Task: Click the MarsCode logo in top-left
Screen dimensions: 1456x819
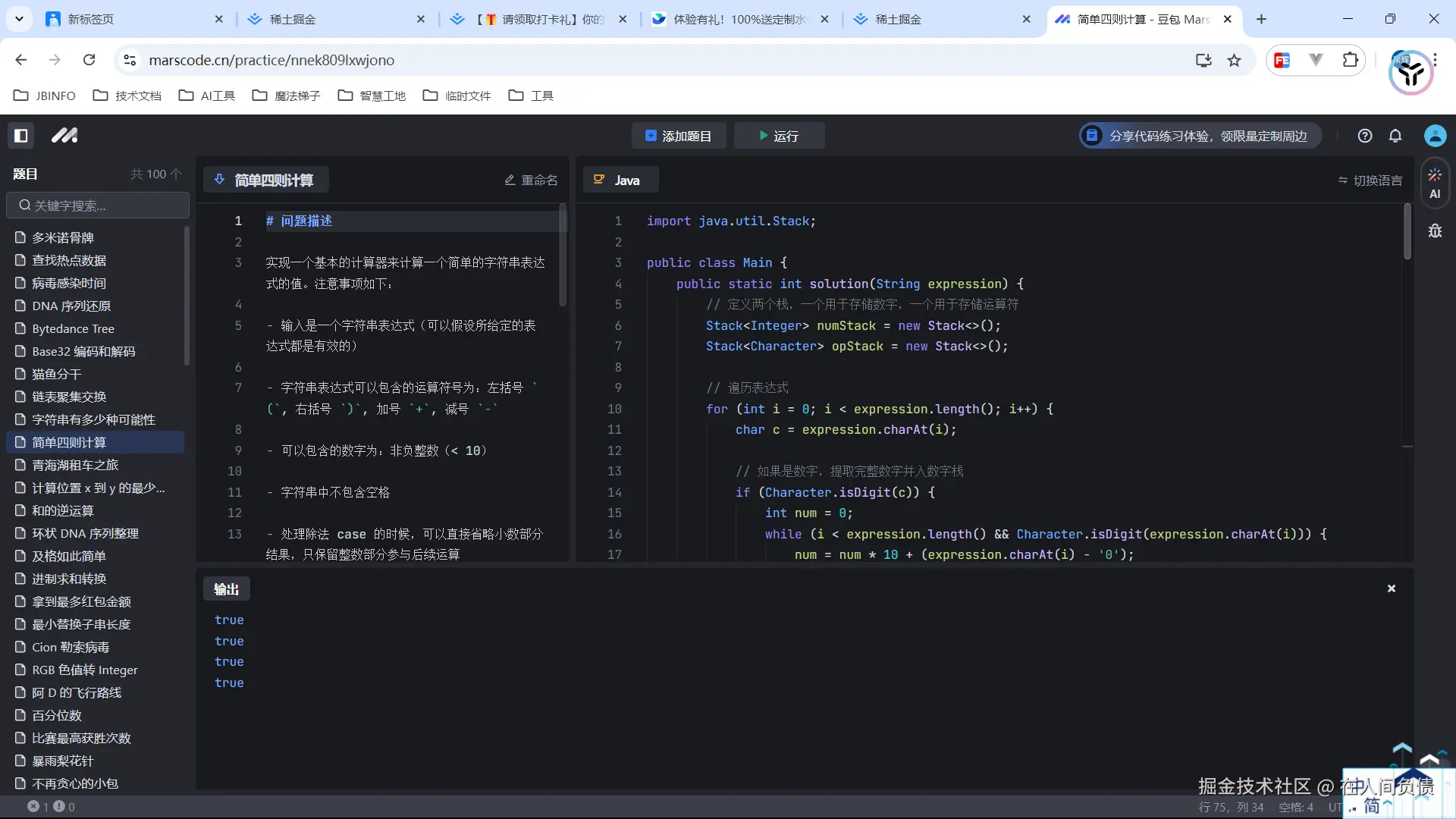Action: [64, 136]
